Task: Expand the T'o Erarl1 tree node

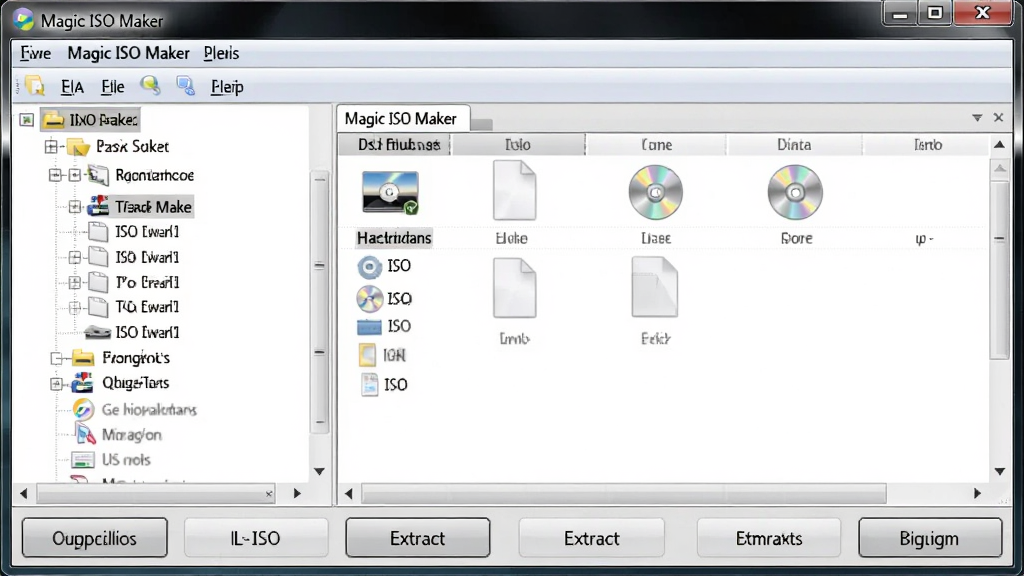Action: point(74,282)
